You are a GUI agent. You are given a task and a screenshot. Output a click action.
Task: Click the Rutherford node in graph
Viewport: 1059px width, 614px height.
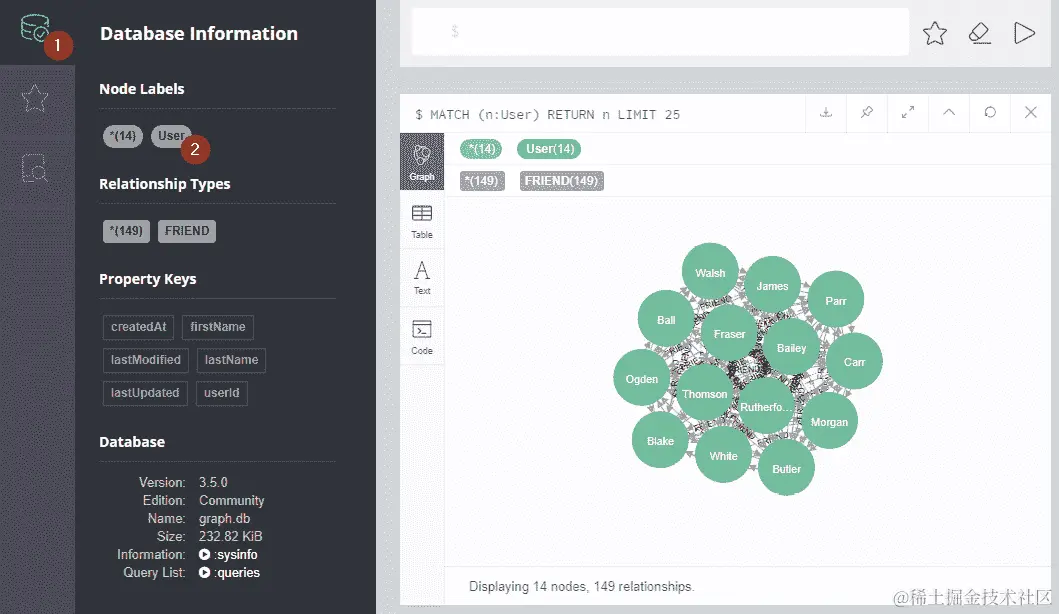click(766, 406)
